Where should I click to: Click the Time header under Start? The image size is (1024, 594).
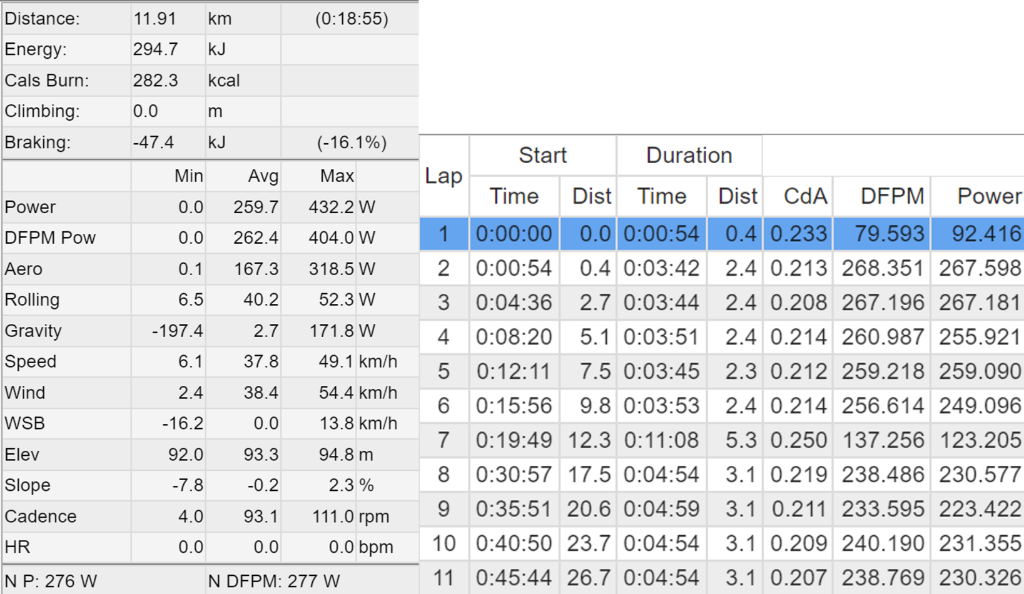(x=514, y=197)
